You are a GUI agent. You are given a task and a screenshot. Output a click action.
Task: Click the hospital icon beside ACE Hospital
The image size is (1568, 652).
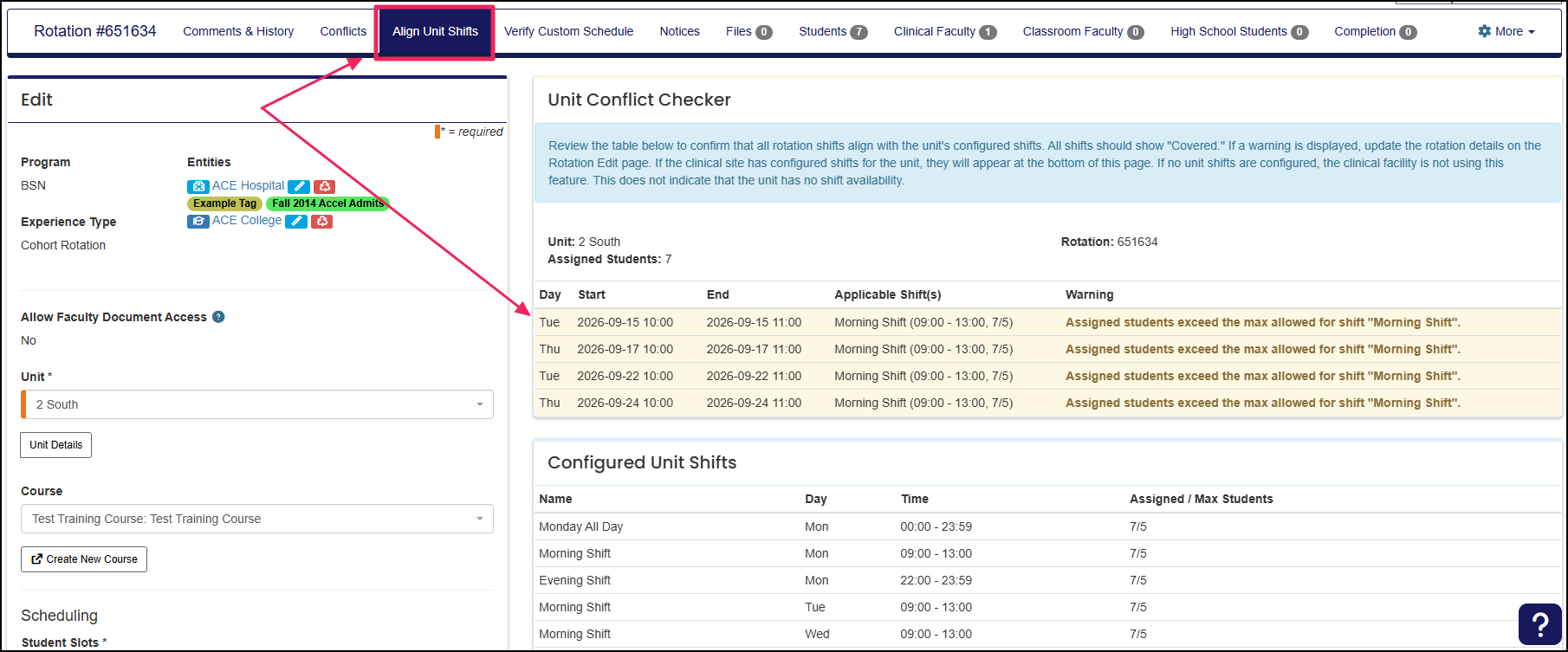[198, 186]
